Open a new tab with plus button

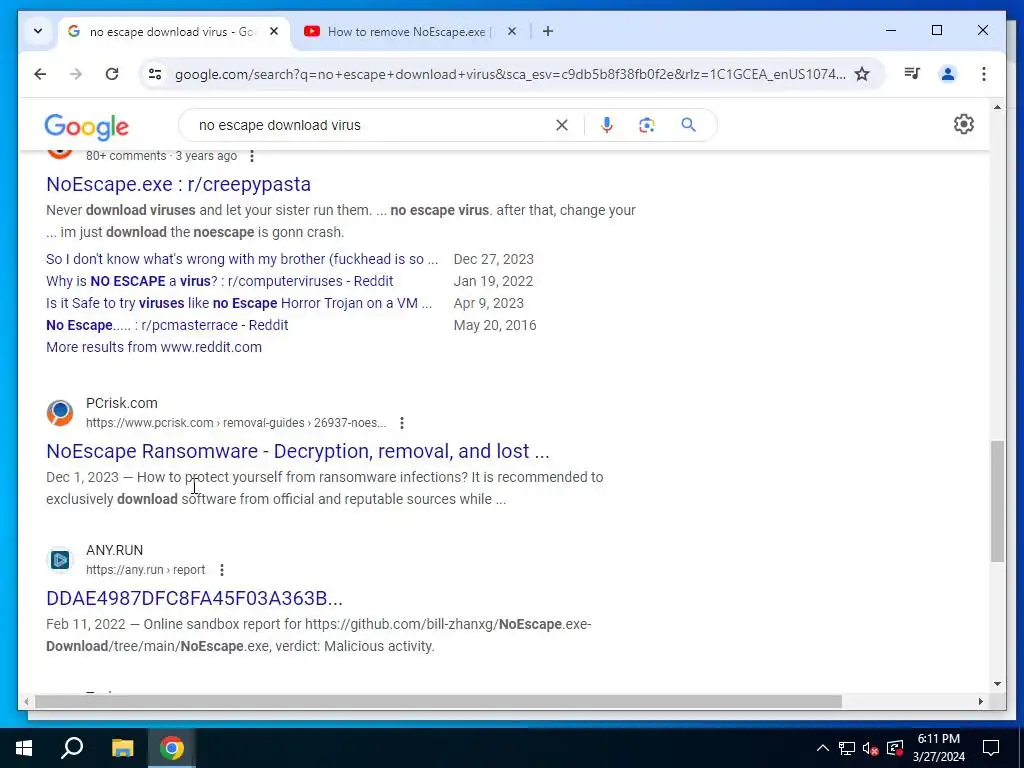548,31
